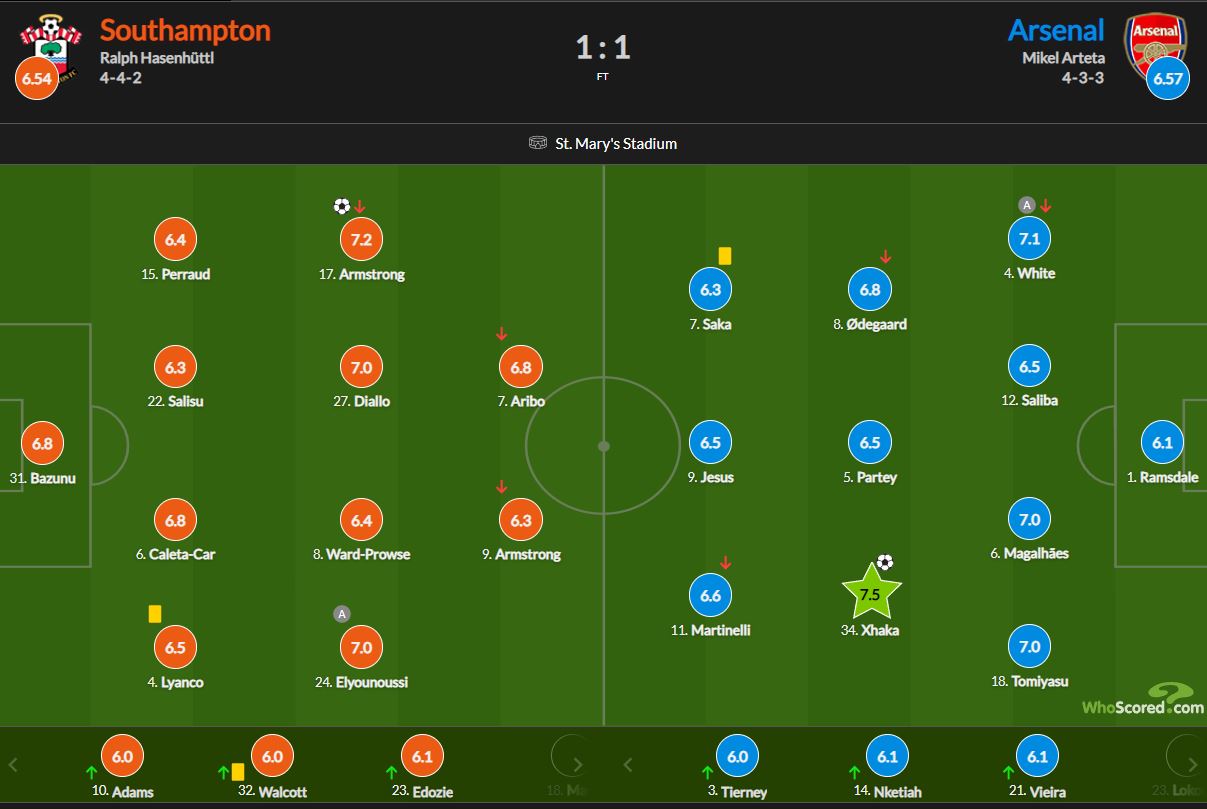Select Bazunu's 6.8 rating circle
Viewport: 1207px width, 809px height.
[42, 443]
